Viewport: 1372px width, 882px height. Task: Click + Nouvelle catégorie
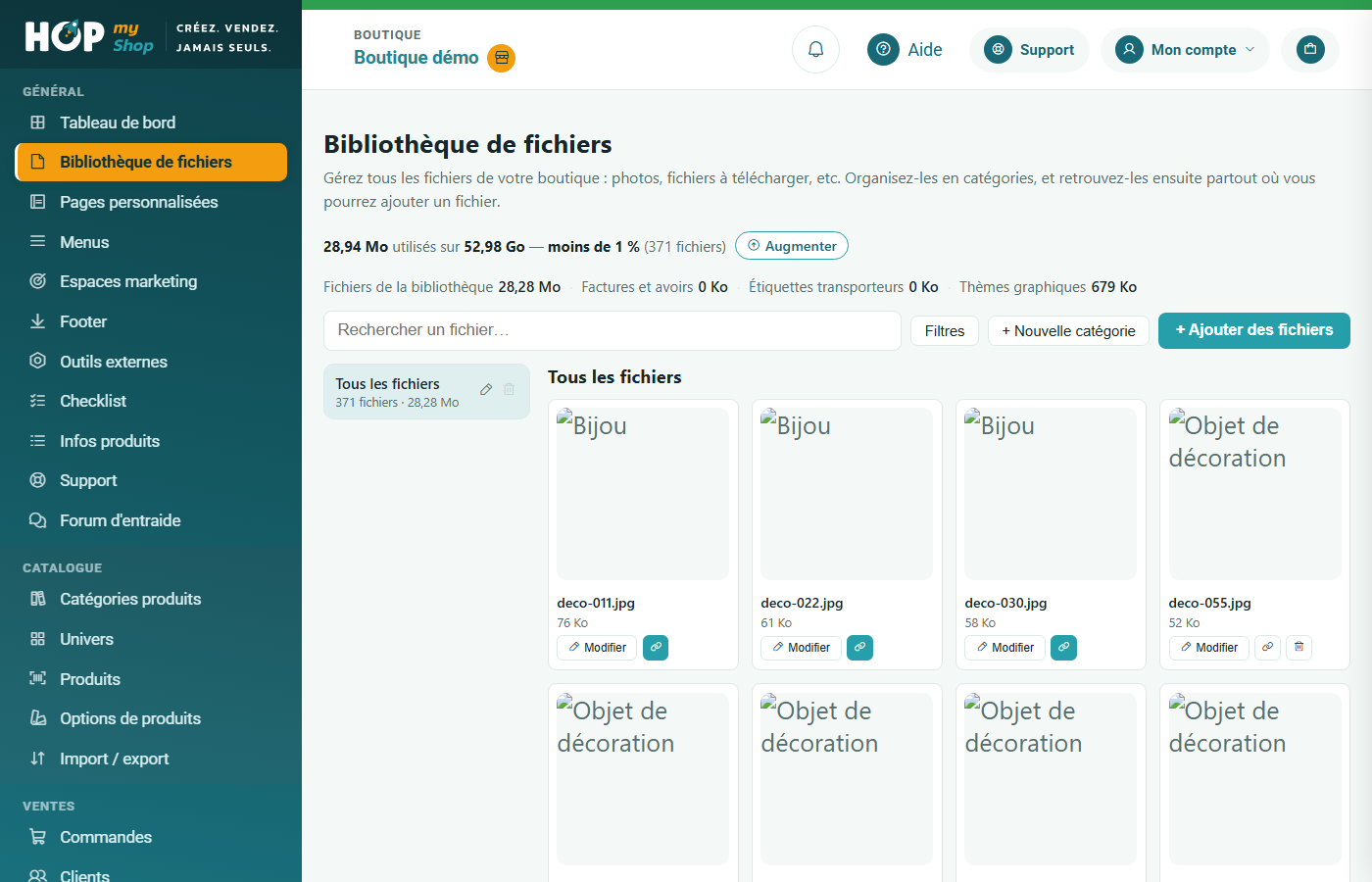tap(1068, 331)
